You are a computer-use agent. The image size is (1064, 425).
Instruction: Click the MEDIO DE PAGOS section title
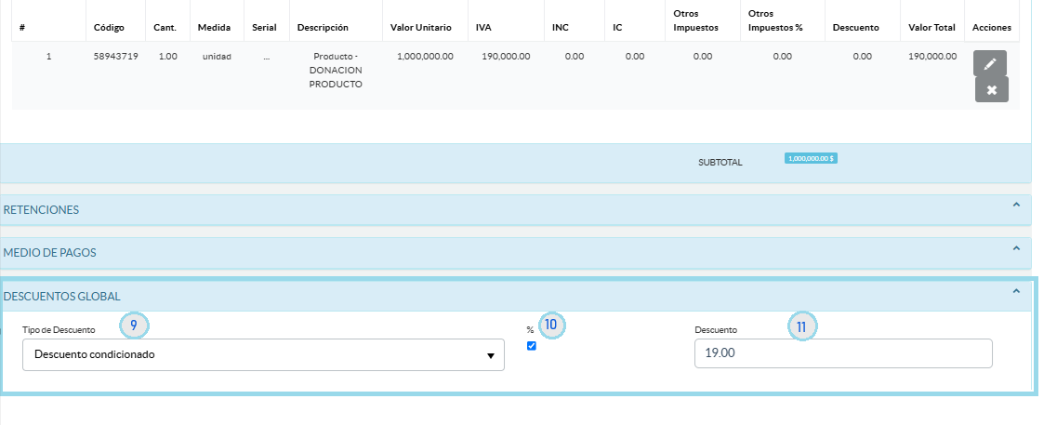click(50, 253)
